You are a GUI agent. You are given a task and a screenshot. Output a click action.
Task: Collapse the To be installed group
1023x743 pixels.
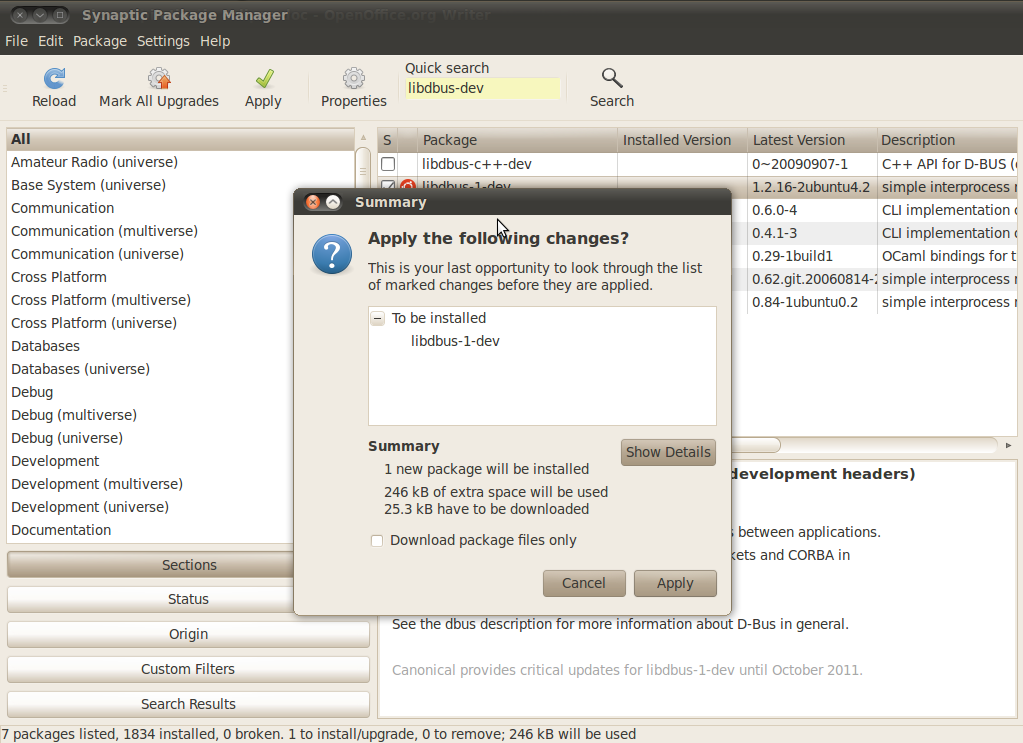[378, 316]
